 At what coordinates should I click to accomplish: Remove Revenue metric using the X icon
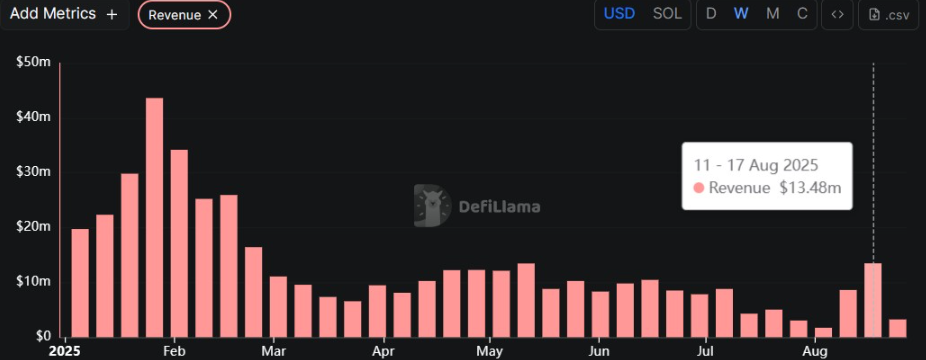click(x=213, y=15)
